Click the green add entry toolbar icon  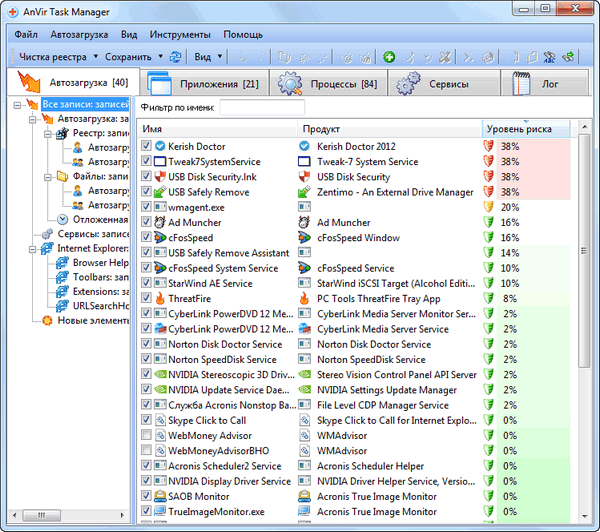click(x=389, y=57)
